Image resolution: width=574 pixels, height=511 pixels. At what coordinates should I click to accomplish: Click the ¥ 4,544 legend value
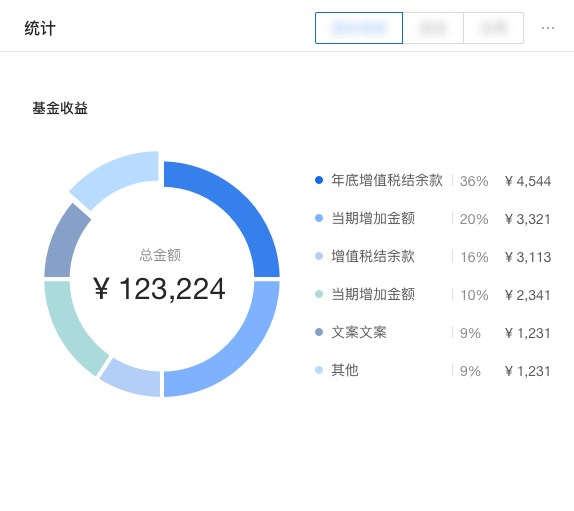pyautogui.click(x=528, y=181)
